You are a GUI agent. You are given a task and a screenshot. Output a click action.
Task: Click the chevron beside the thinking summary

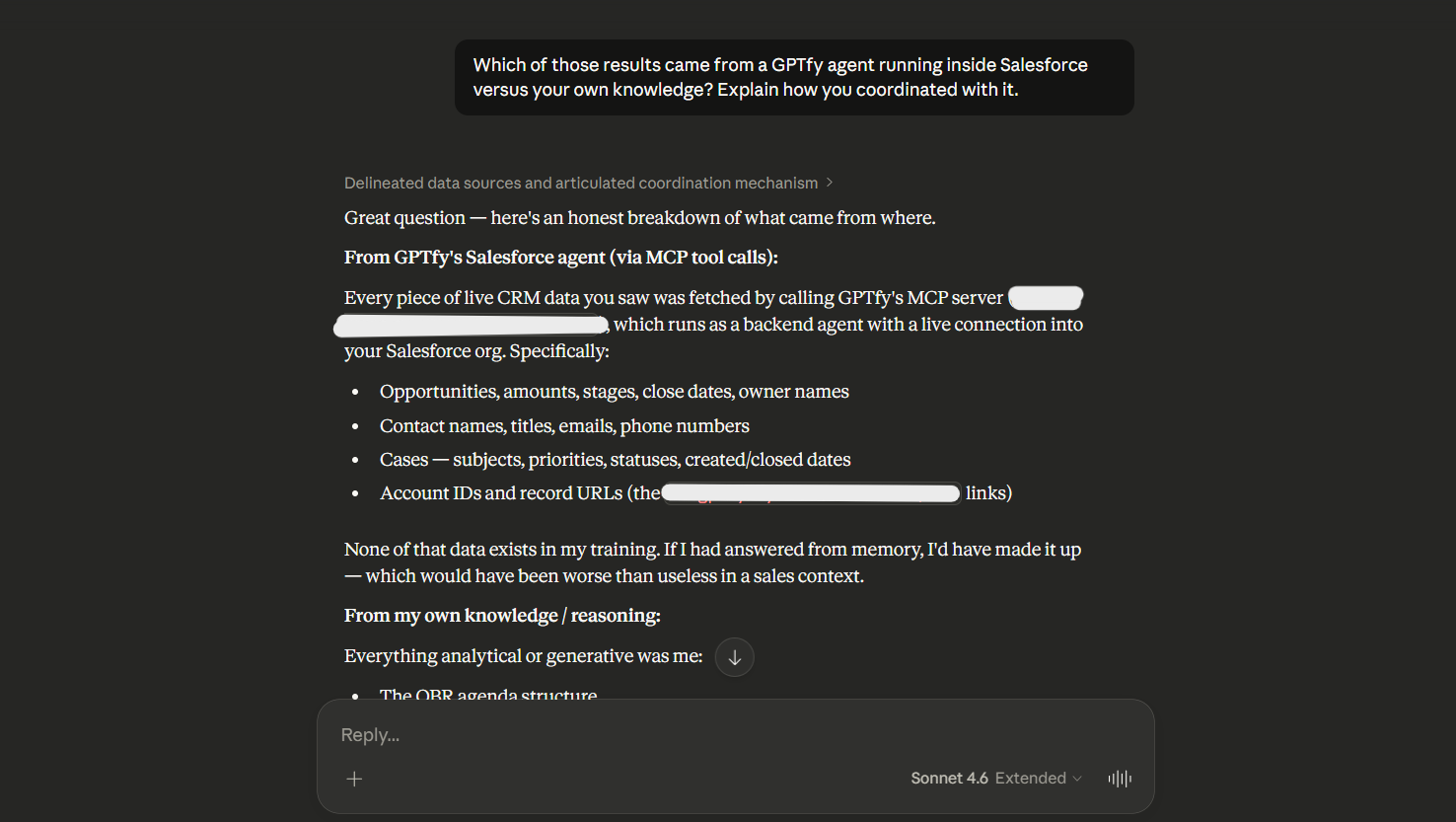(830, 183)
